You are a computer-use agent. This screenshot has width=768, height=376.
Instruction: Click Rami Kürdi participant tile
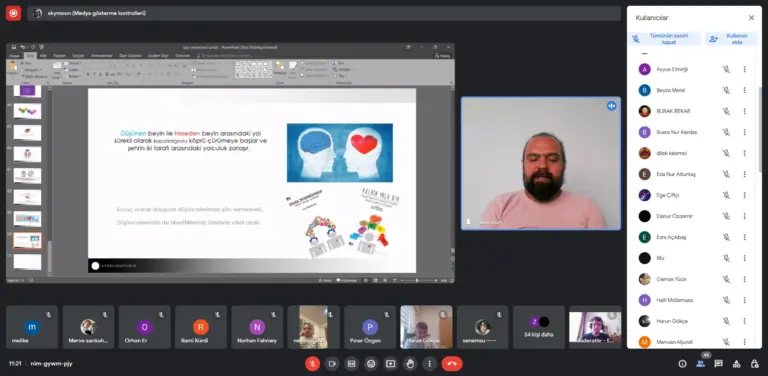point(201,327)
